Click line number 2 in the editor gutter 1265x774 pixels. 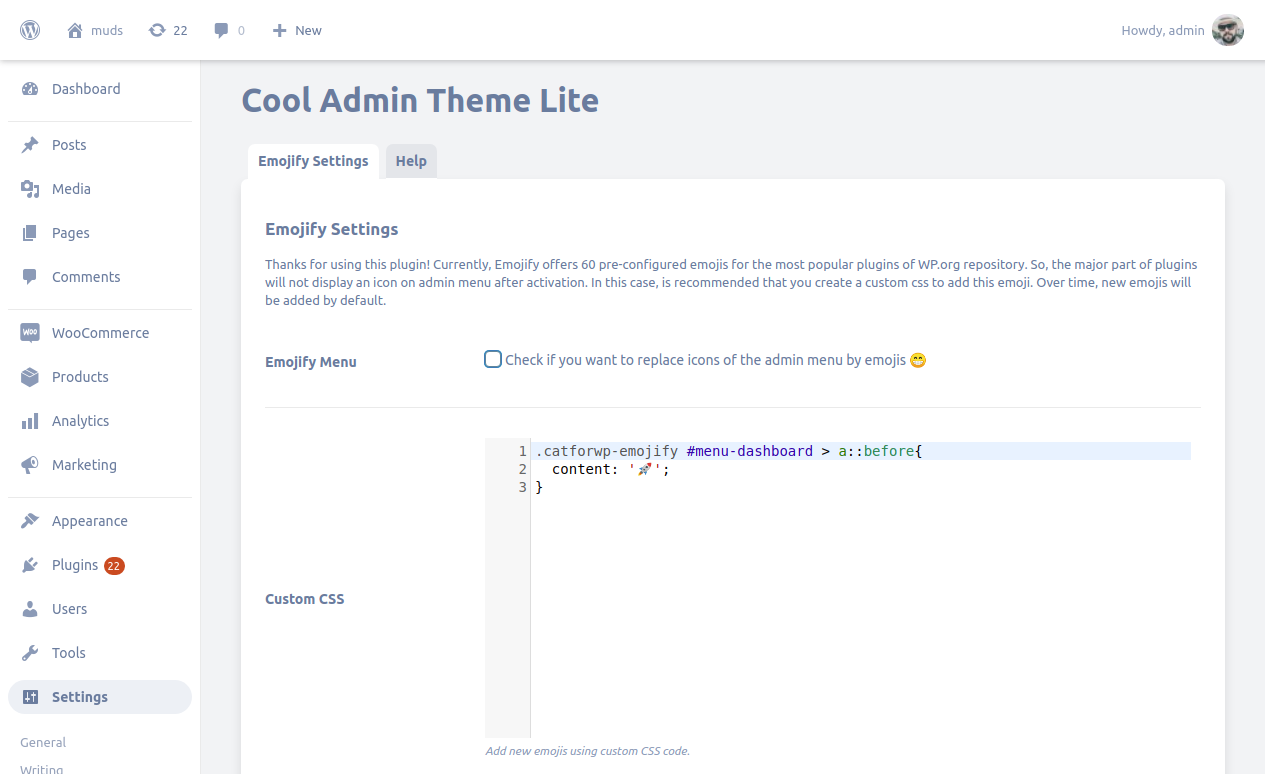[x=522, y=469]
